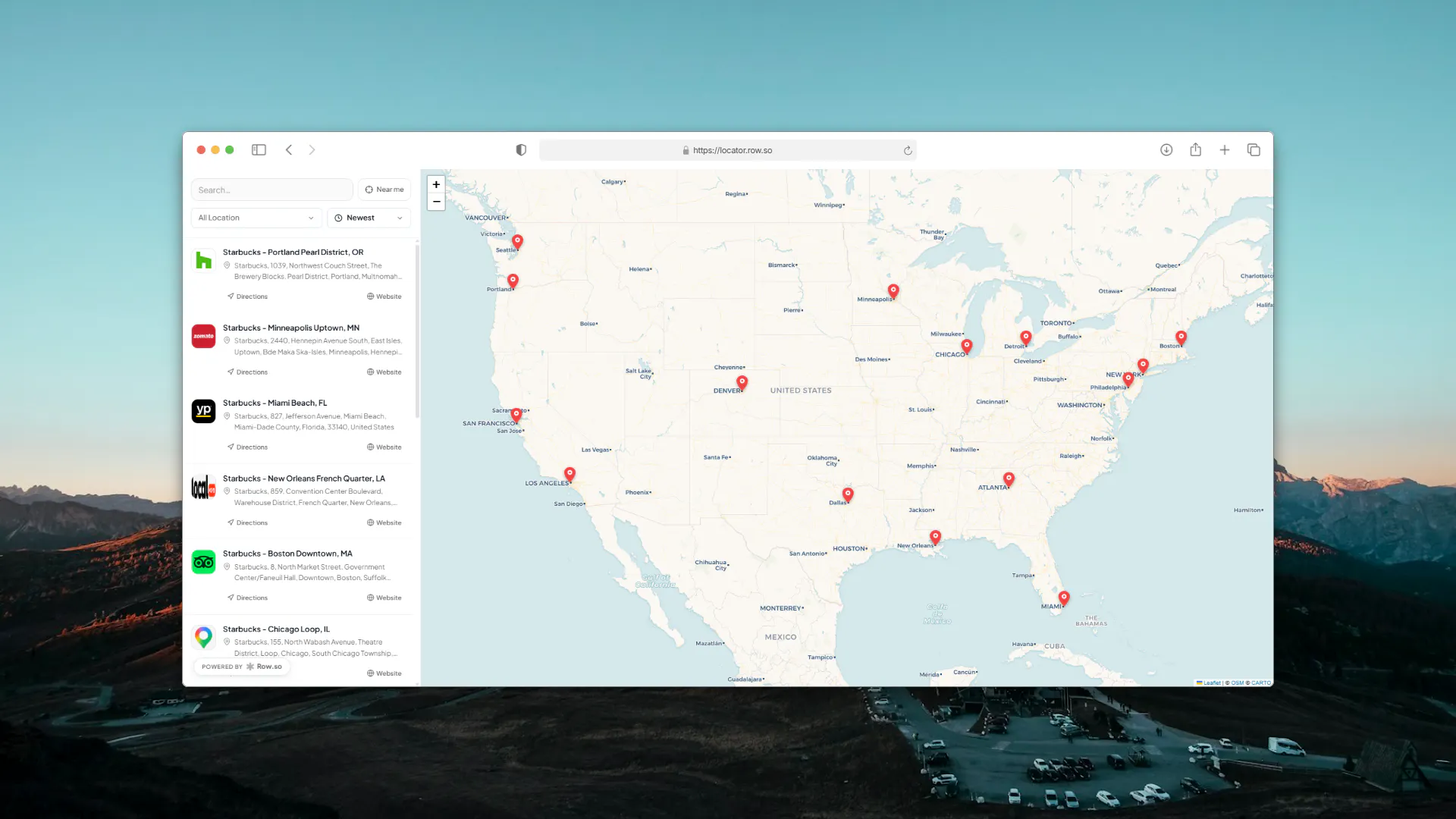Select the Philadelphia map pin
This screenshot has width=1456, height=819.
(1128, 378)
